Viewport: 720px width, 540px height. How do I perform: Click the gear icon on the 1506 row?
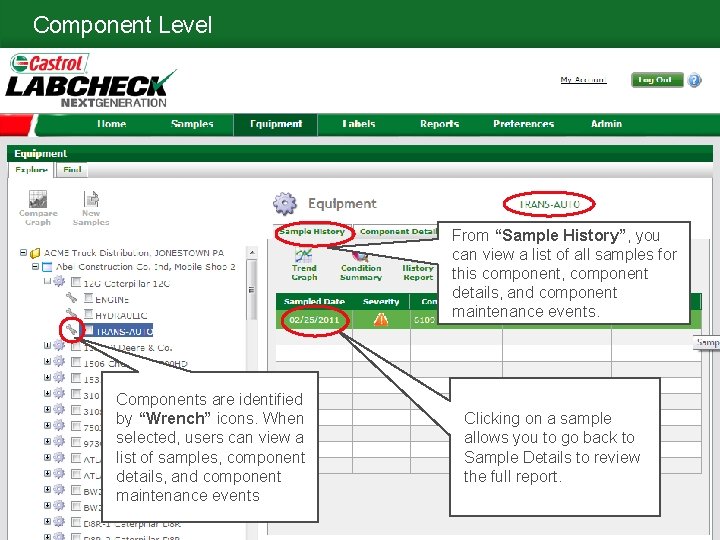59,361
